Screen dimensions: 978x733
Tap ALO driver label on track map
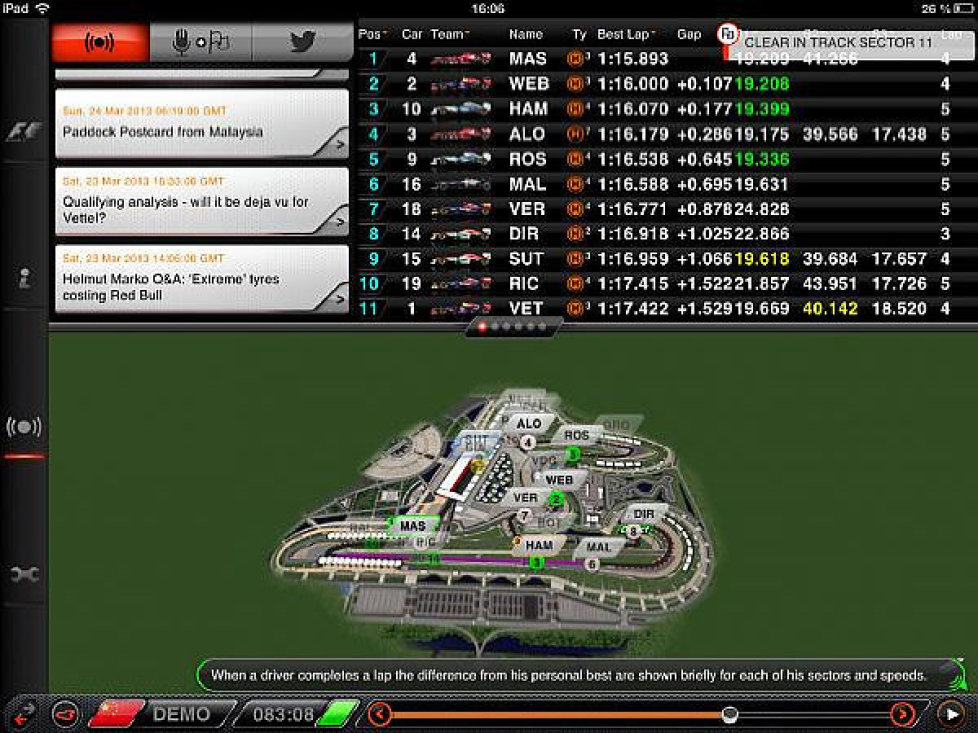pyautogui.click(x=529, y=424)
